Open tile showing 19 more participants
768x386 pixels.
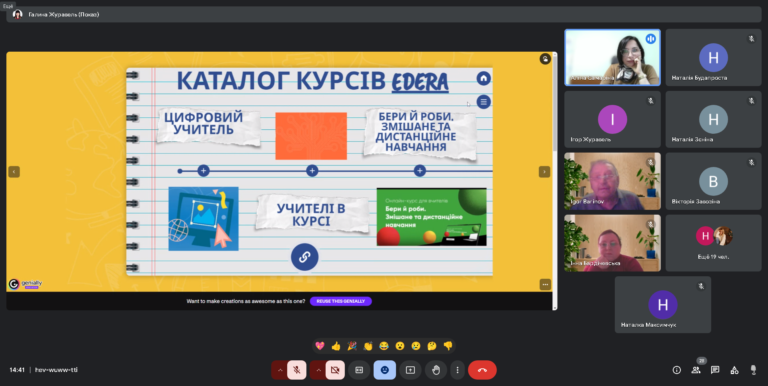point(713,243)
